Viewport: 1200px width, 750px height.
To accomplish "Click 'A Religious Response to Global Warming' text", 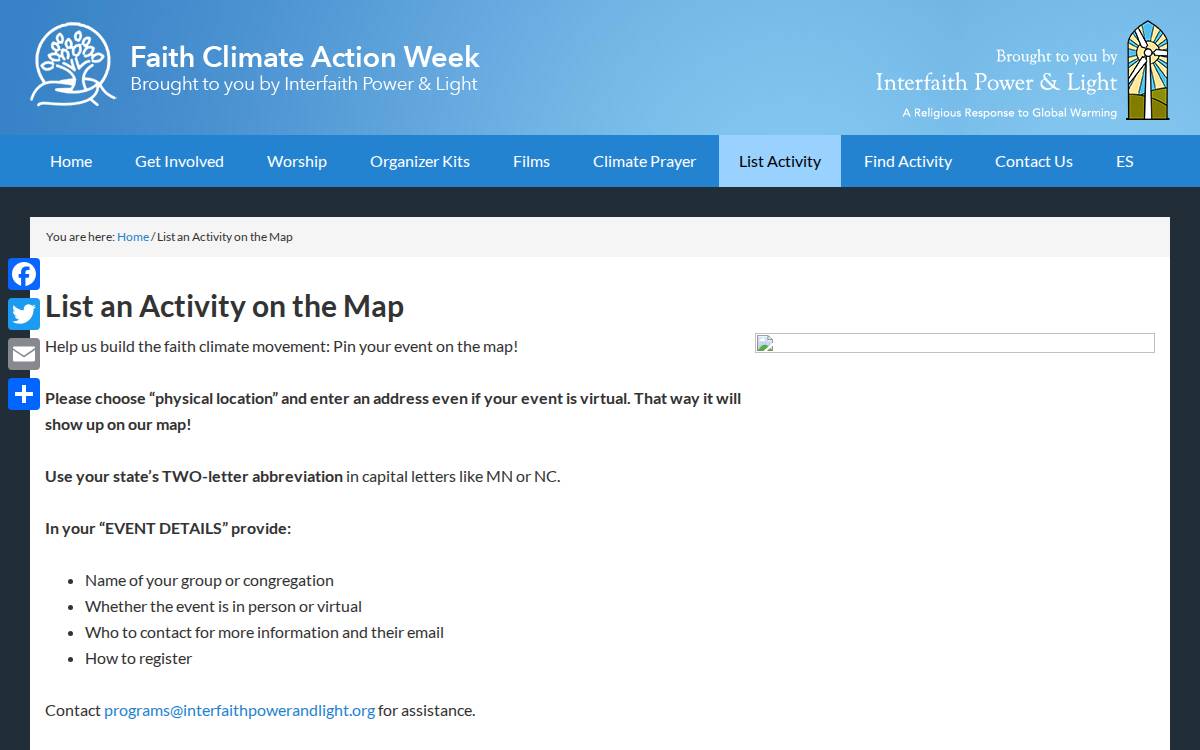I will click(x=1010, y=113).
